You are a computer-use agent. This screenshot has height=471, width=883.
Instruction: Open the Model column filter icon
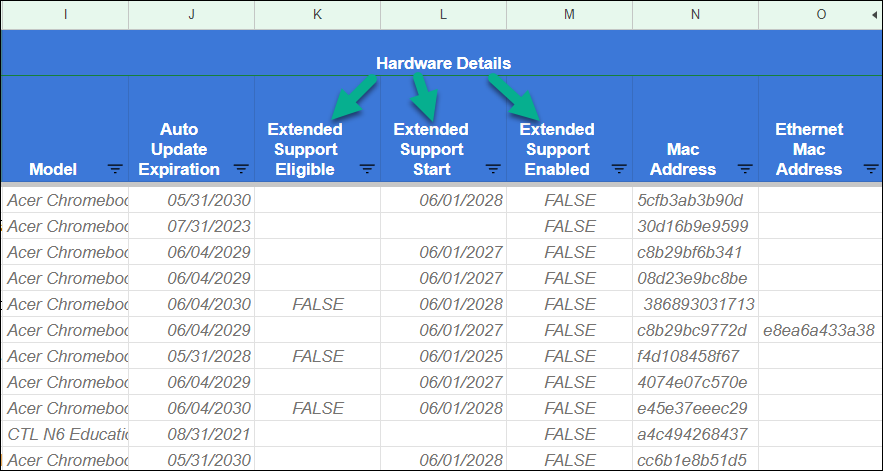click(115, 169)
